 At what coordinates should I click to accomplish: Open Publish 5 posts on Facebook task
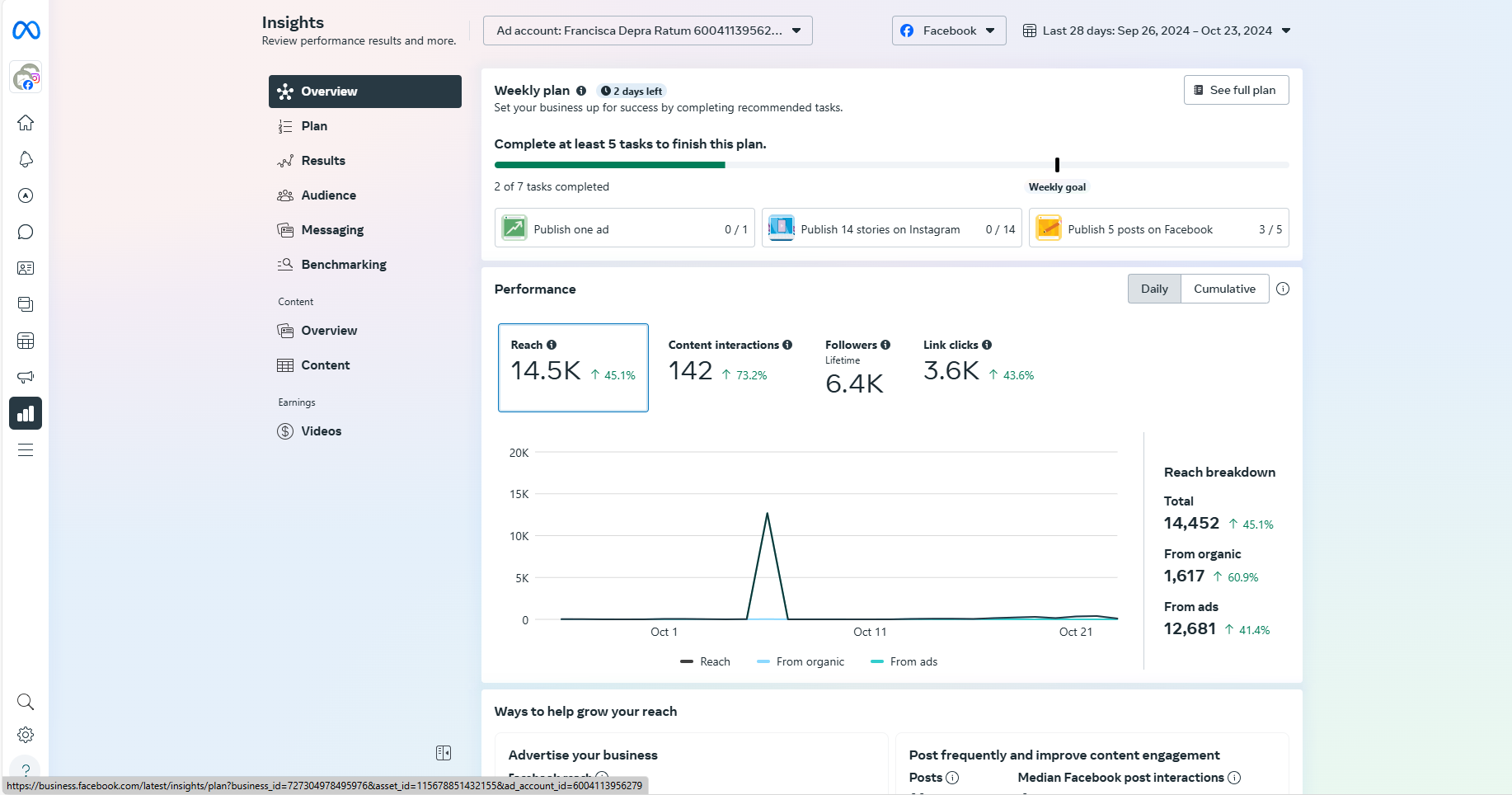(1158, 228)
